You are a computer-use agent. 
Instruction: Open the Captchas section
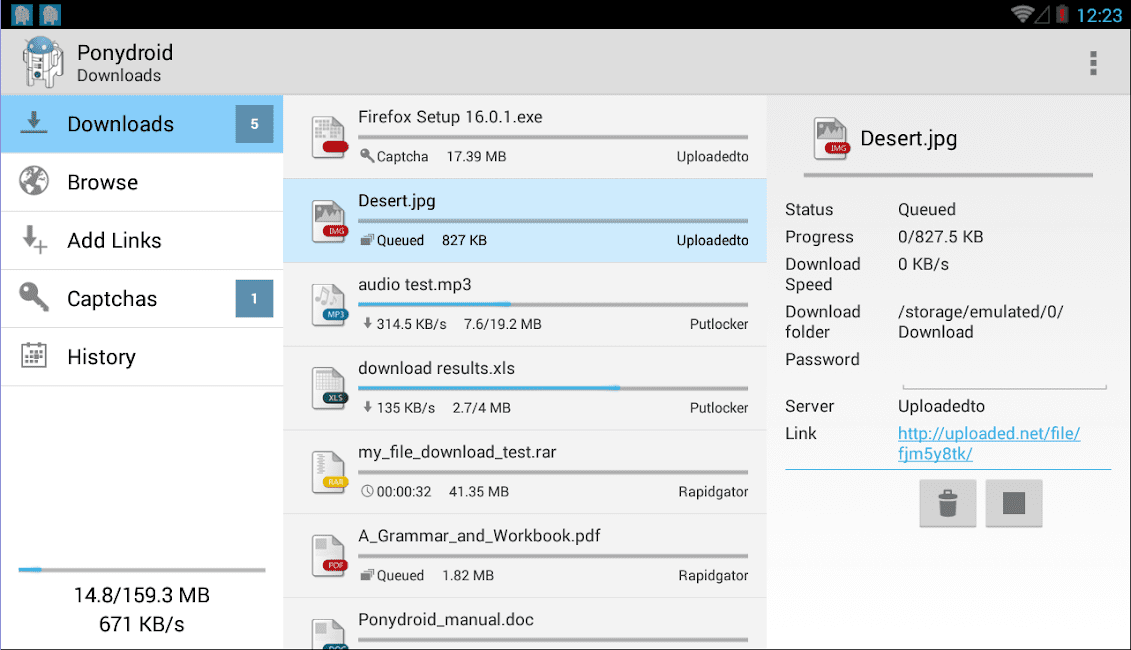click(142, 299)
